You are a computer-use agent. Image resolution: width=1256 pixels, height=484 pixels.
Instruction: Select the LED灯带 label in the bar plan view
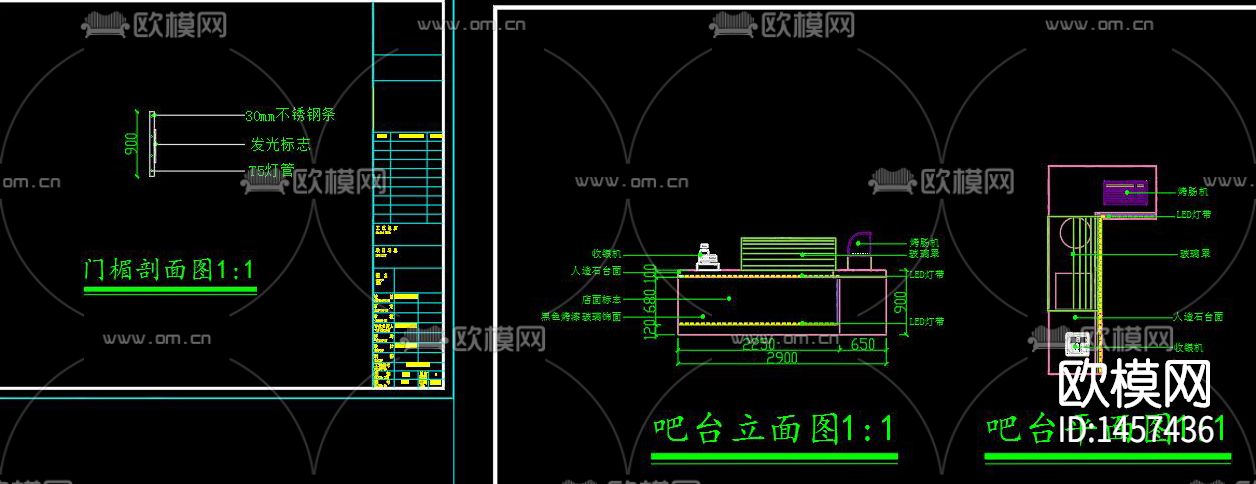pos(1193,215)
